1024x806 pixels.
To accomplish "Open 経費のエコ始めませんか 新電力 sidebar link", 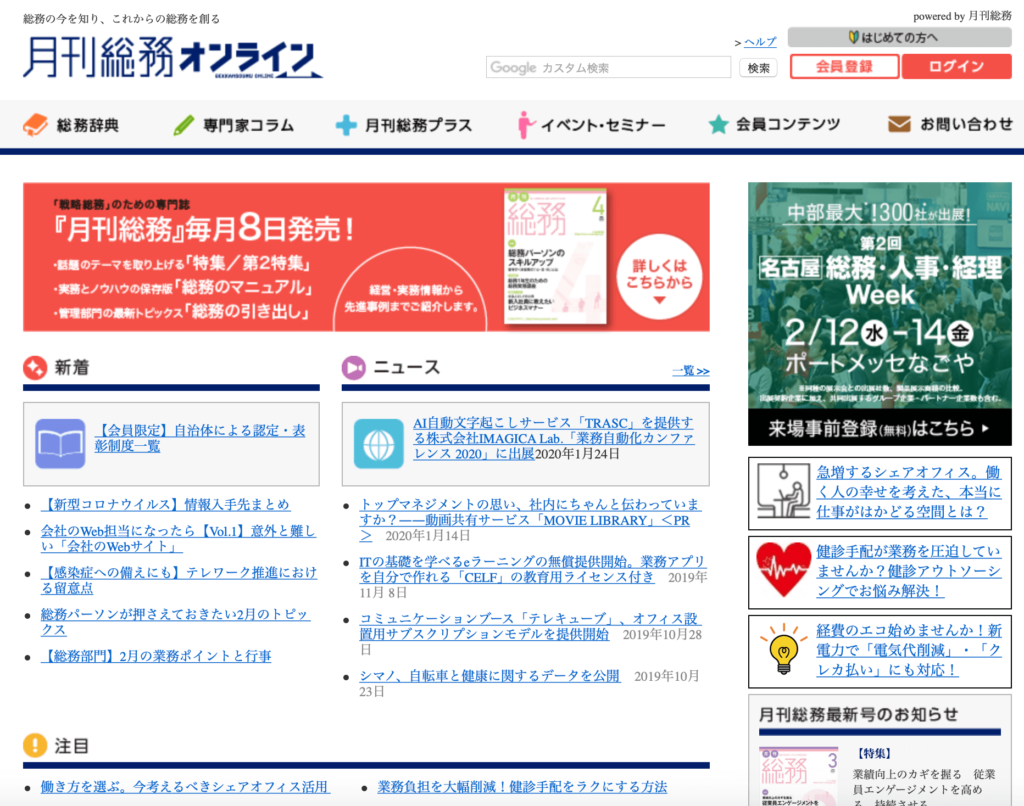I will (908, 650).
